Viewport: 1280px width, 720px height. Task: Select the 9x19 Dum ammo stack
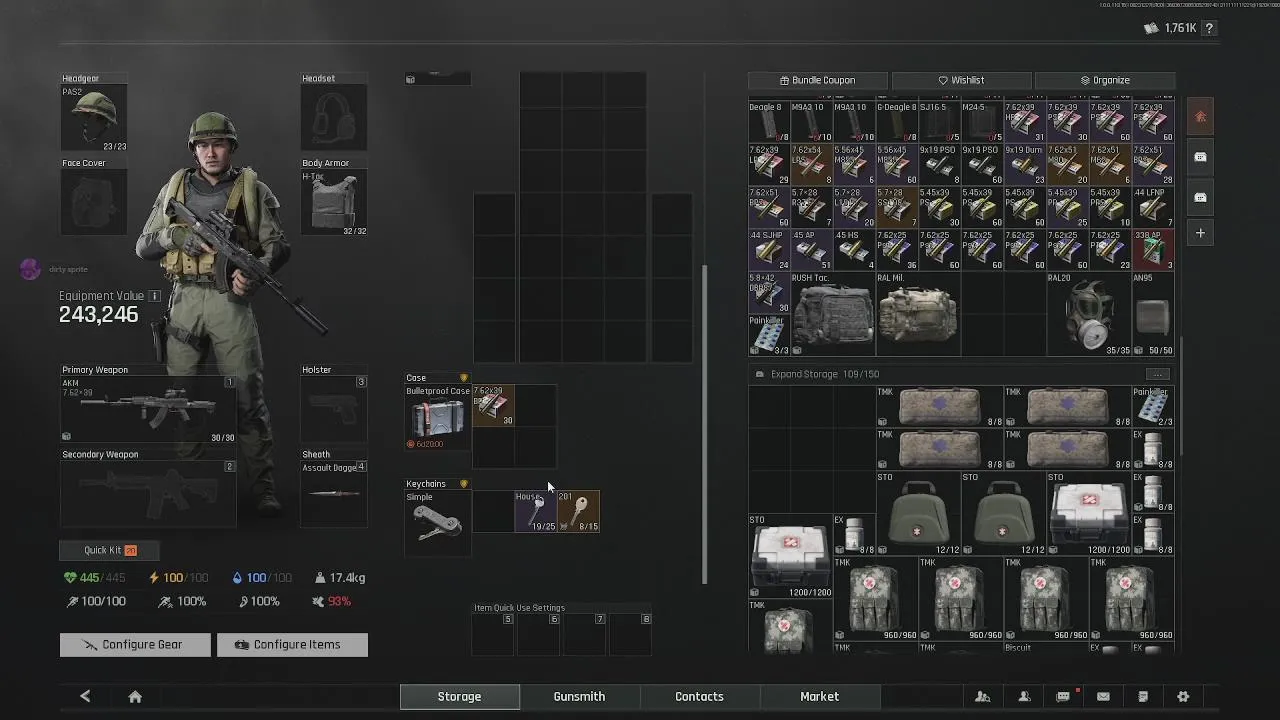point(1025,165)
